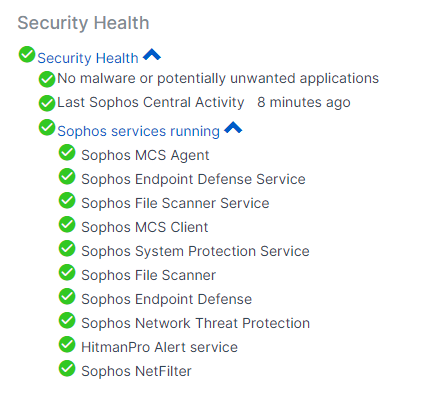Click check icon beside Last Sophos Central Activity
The height and width of the screenshot is (409, 423).
(x=47, y=103)
